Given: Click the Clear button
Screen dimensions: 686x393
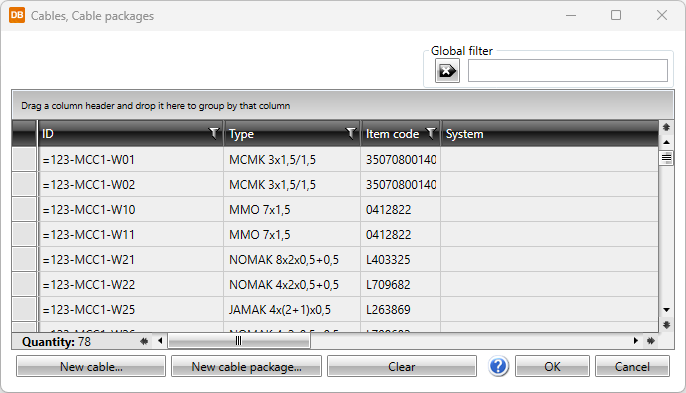Looking at the screenshot, I should 402,366.
